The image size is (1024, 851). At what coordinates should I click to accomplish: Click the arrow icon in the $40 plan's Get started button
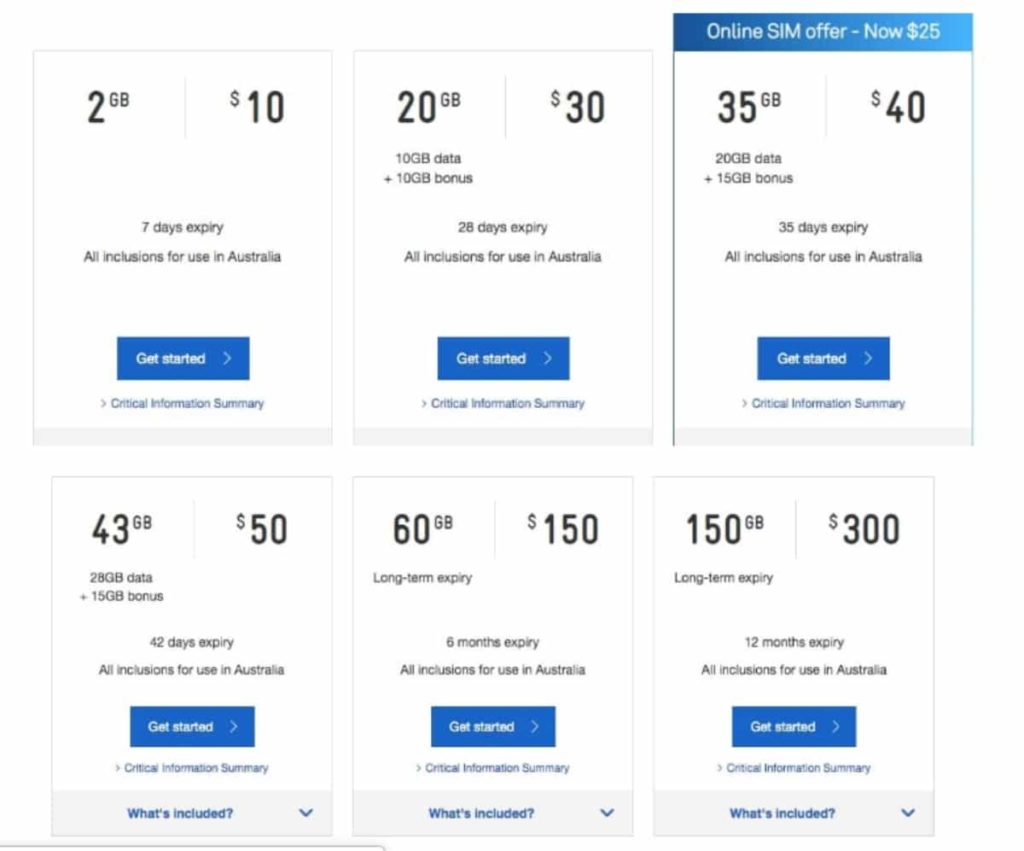pos(868,358)
